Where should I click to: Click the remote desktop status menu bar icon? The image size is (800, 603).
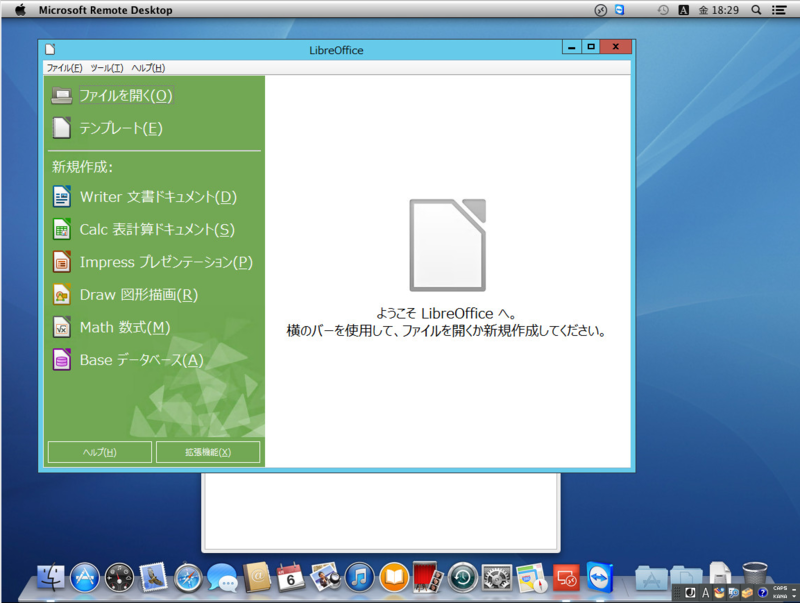click(x=601, y=10)
